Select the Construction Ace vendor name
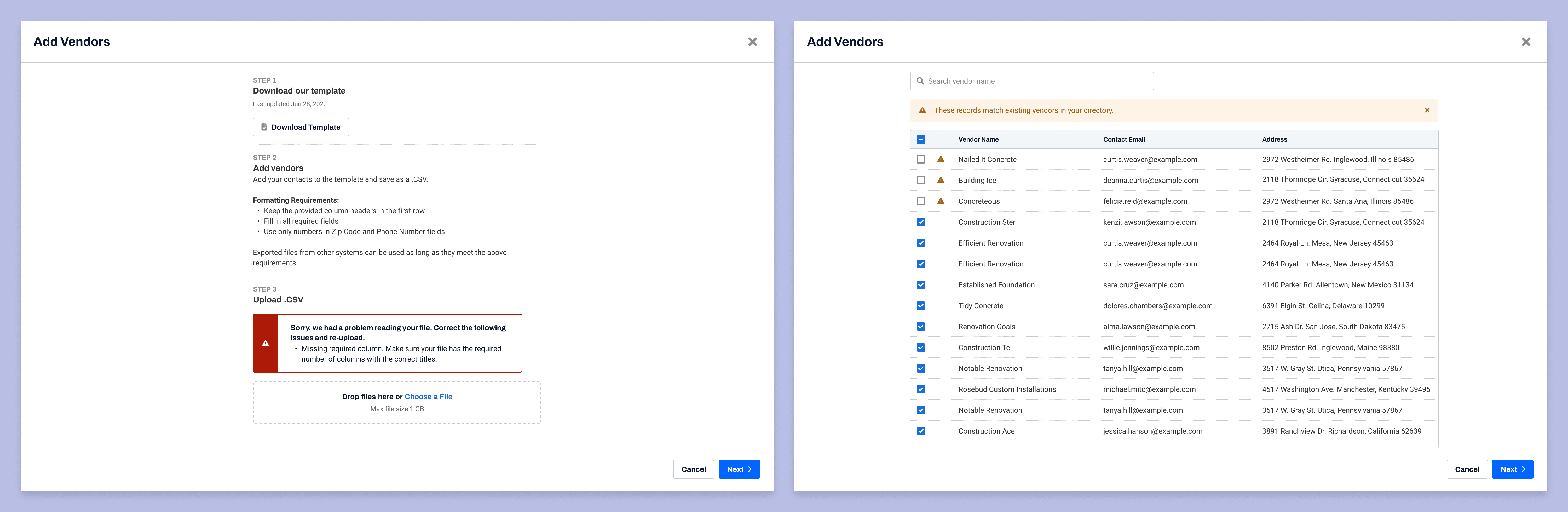 [987, 431]
